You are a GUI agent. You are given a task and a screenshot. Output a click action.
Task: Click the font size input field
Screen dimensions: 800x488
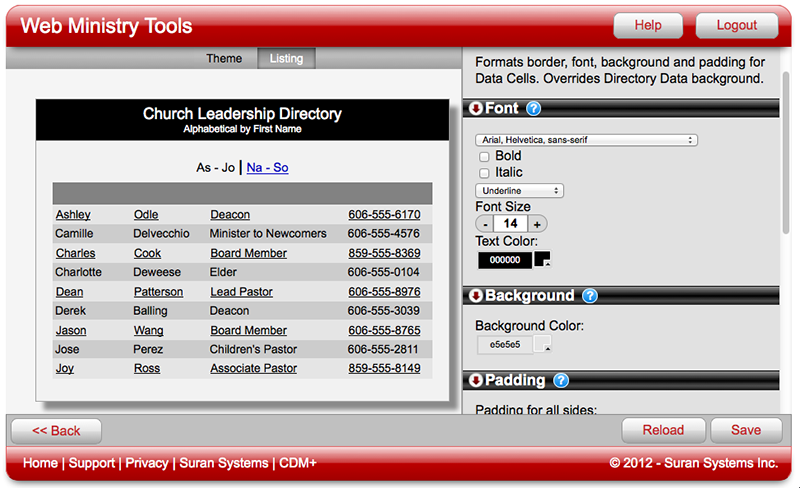point(510,224)
